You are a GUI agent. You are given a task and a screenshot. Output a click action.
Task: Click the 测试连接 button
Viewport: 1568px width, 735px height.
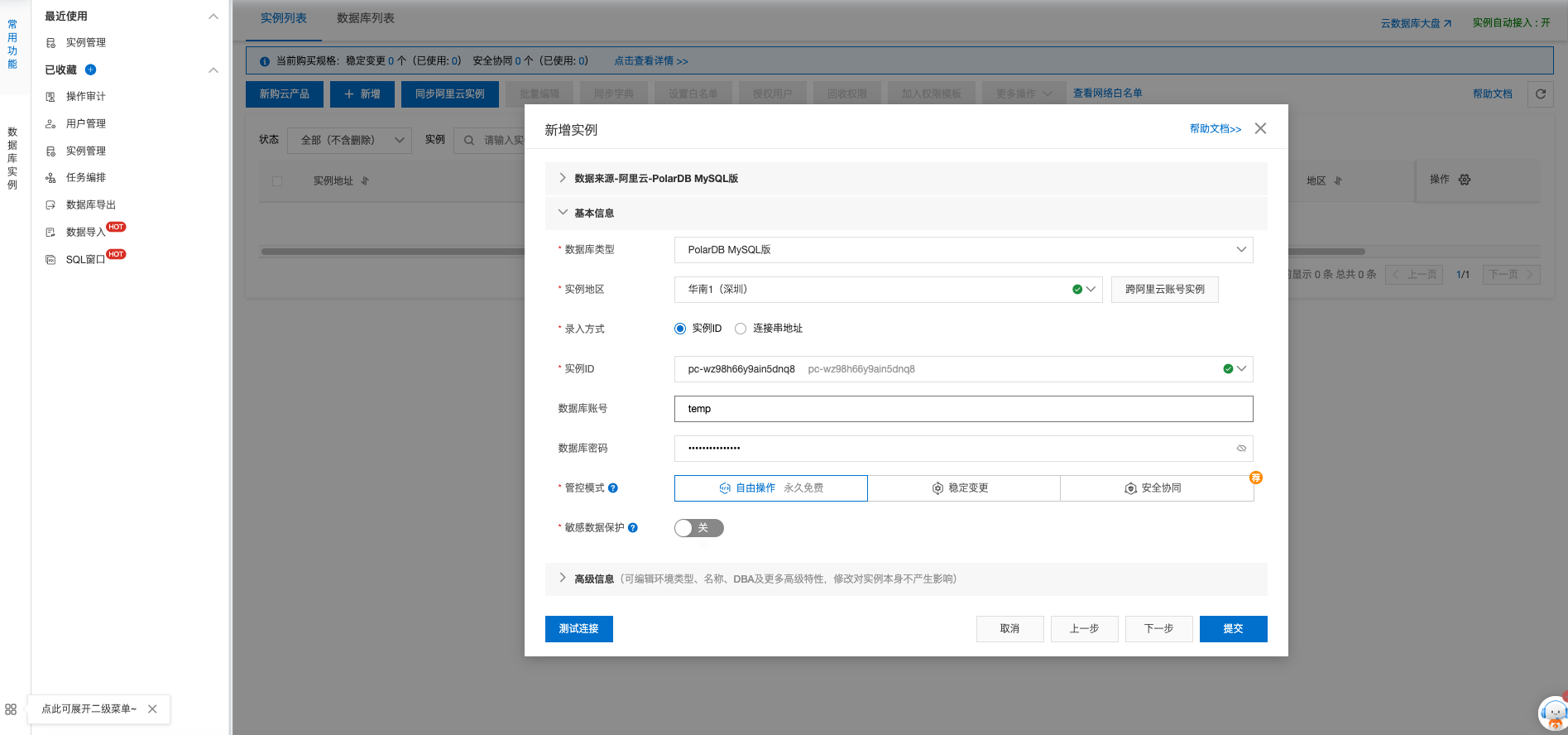579,629
